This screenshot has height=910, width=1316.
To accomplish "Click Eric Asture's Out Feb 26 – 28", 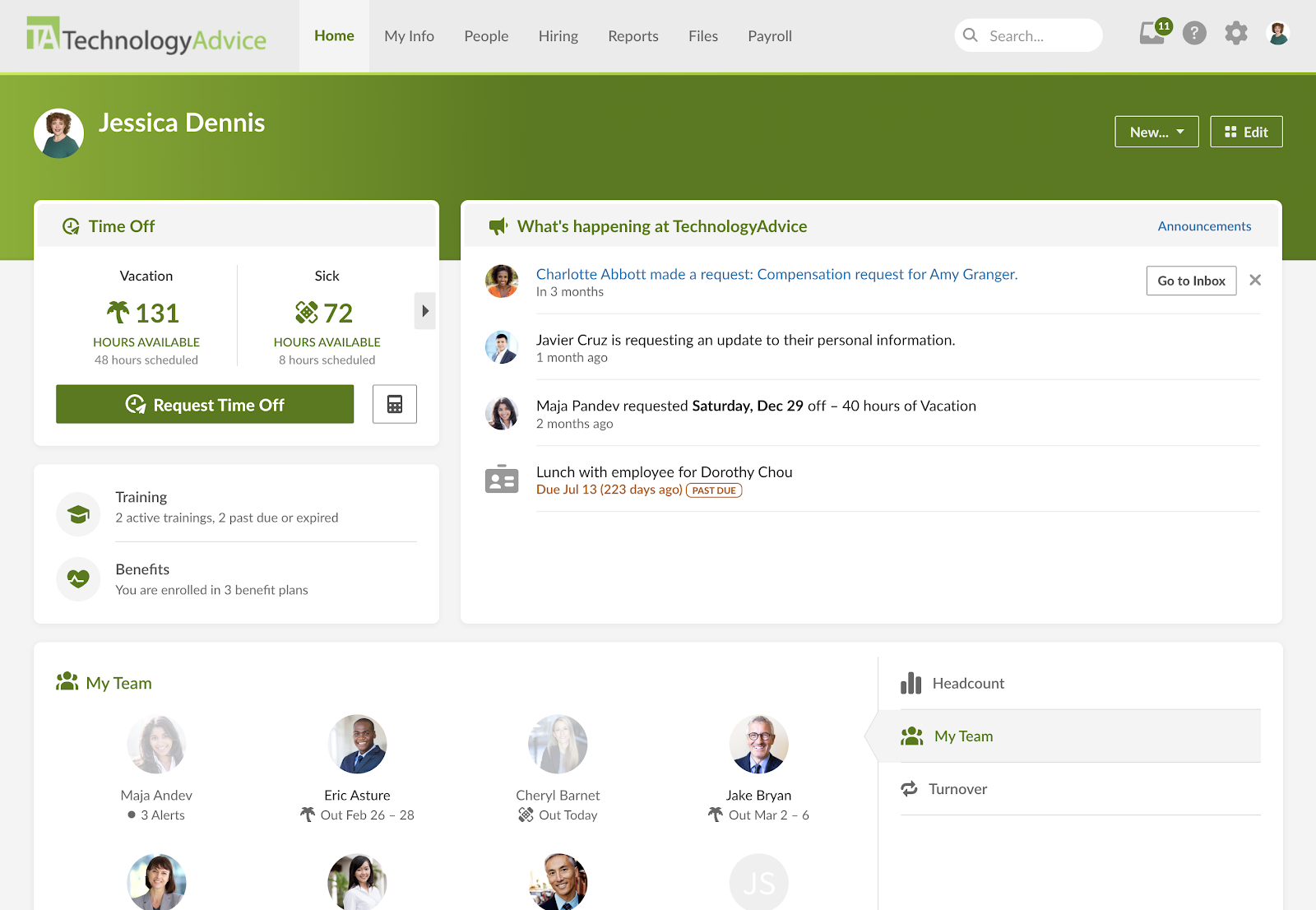I will click(x=357, y=815).
